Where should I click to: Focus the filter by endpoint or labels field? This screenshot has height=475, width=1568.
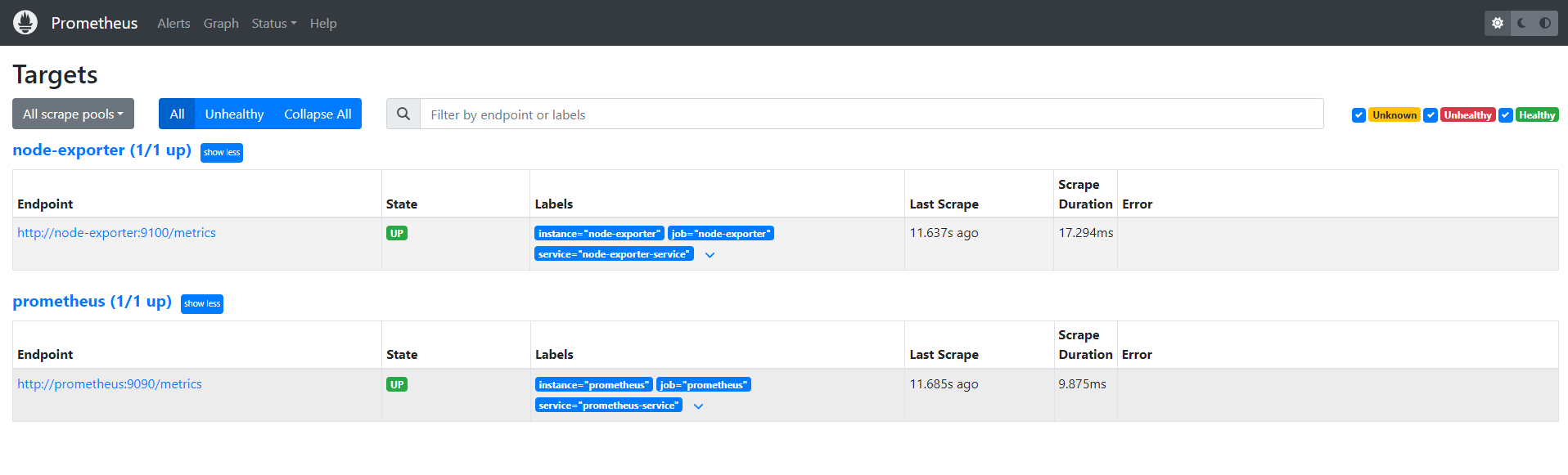pyautogui.click(x=871, y=114)
